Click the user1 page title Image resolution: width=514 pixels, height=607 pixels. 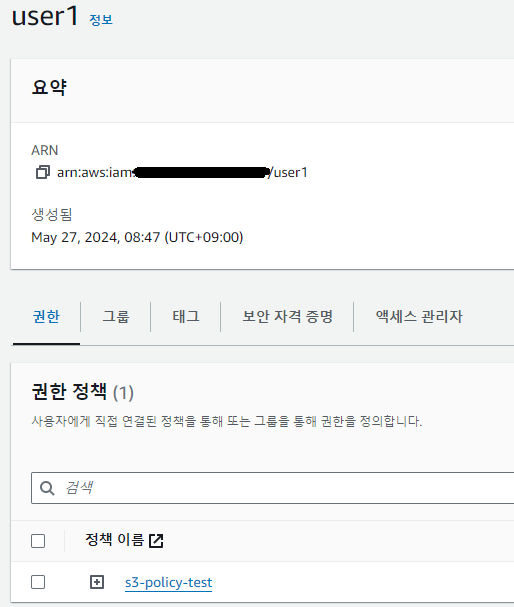[x=45, y=17]
